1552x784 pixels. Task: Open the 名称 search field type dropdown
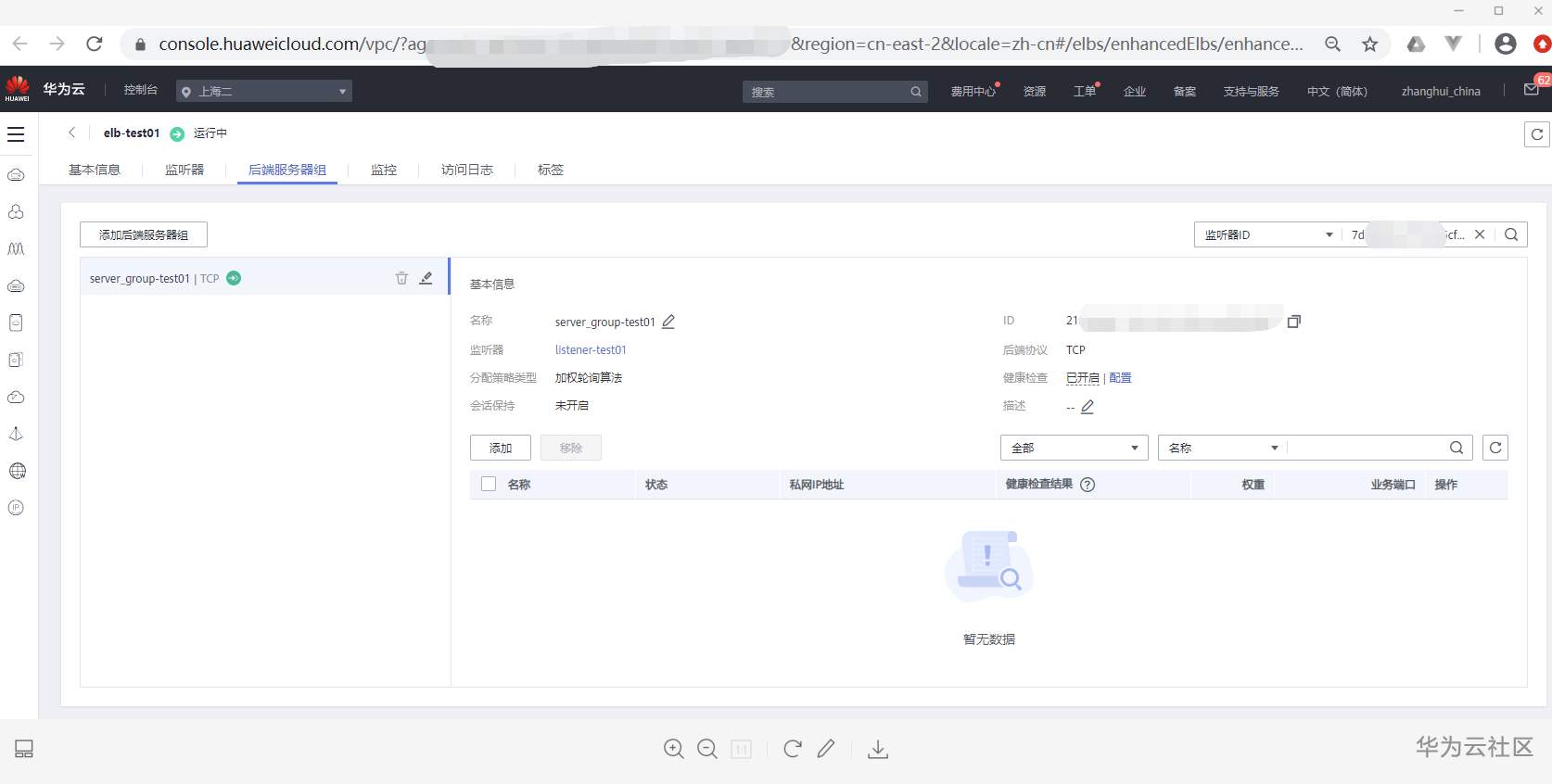pyautogui.click(x=1223, y=448)
